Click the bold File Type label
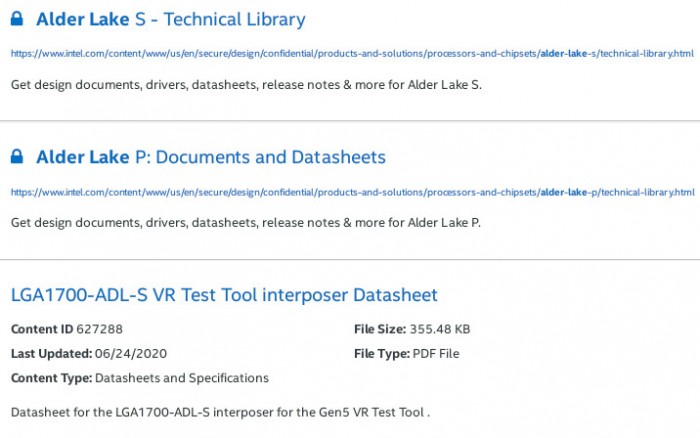The image size is (700, 438). (x=382, y=354)
